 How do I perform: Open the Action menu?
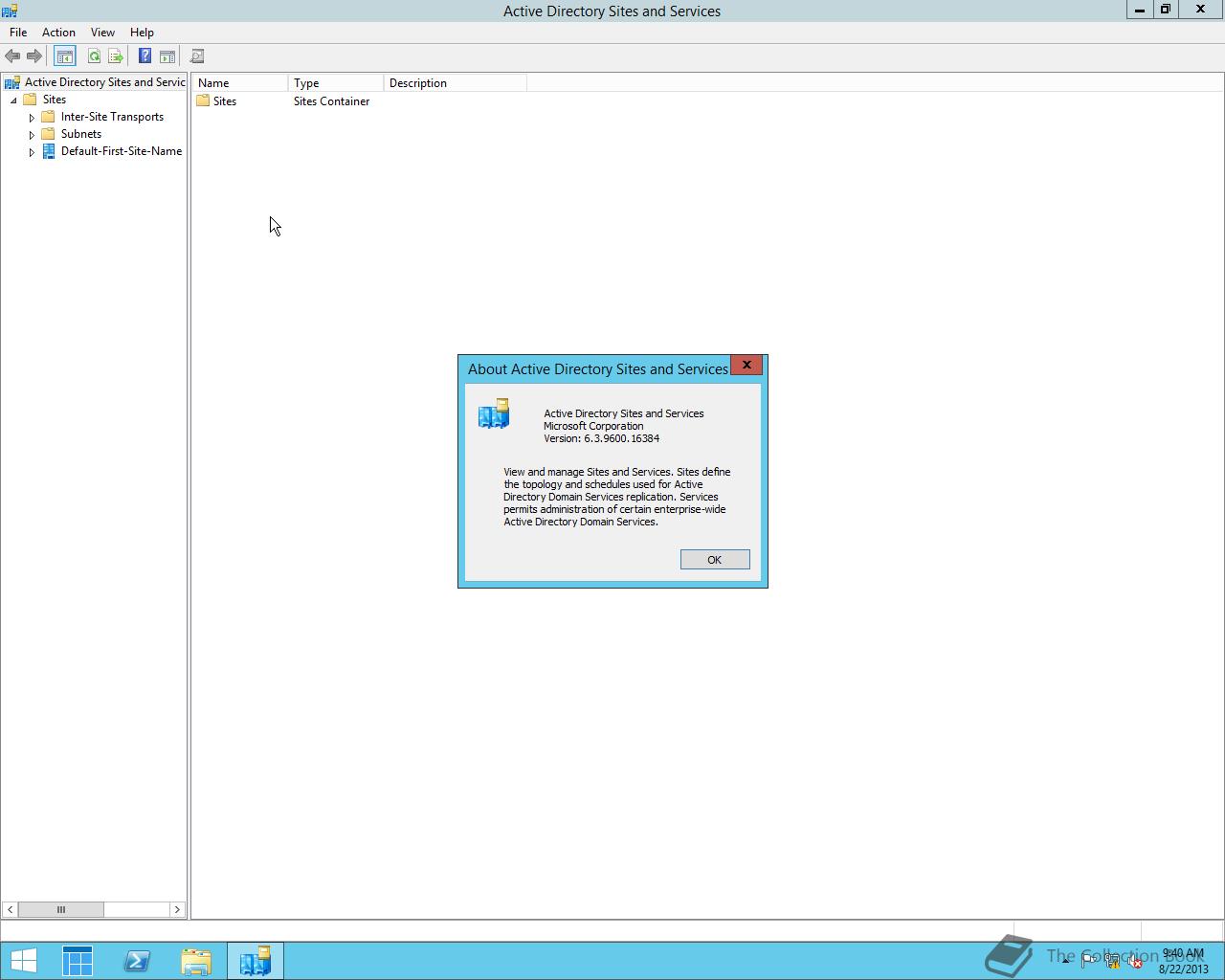tap(58, 33)
